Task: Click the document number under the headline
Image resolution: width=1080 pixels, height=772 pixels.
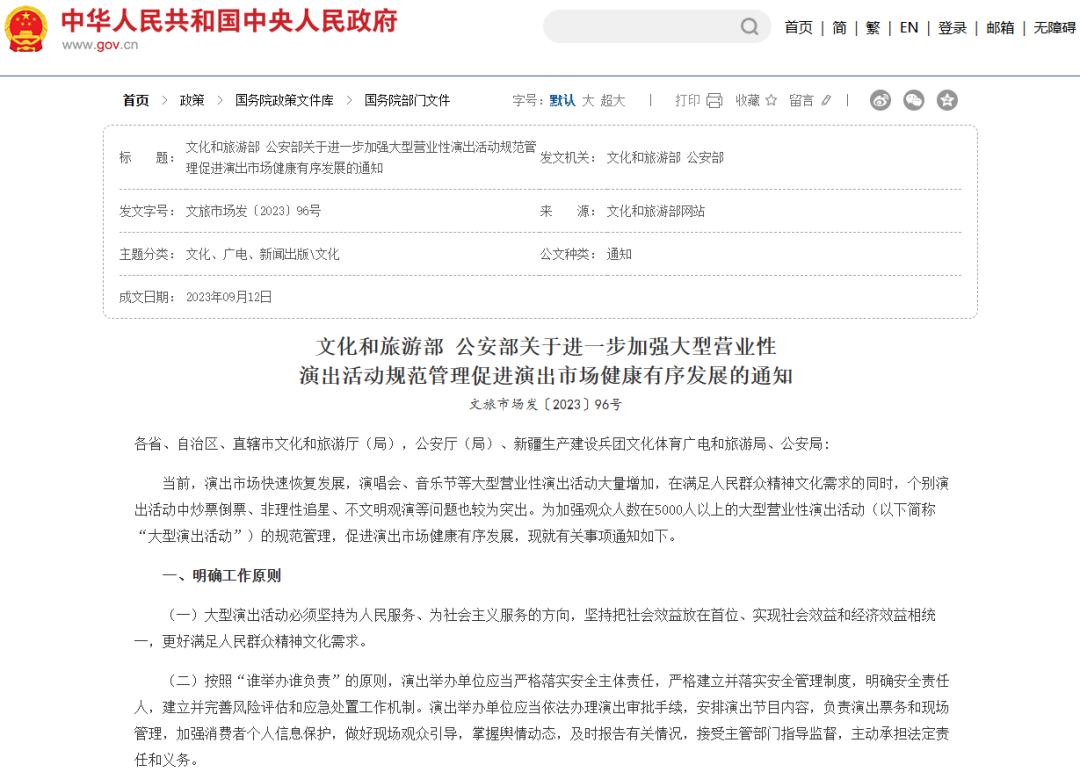Action: (x=546, y=404)
